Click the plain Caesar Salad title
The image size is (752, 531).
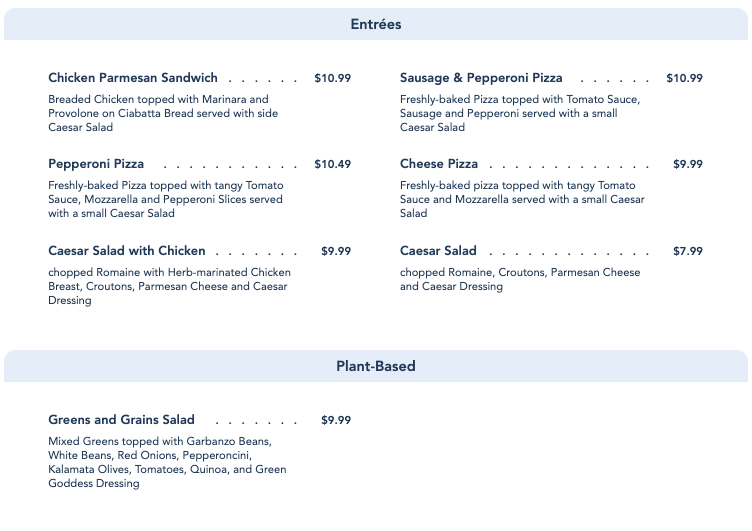pos(438,251)
